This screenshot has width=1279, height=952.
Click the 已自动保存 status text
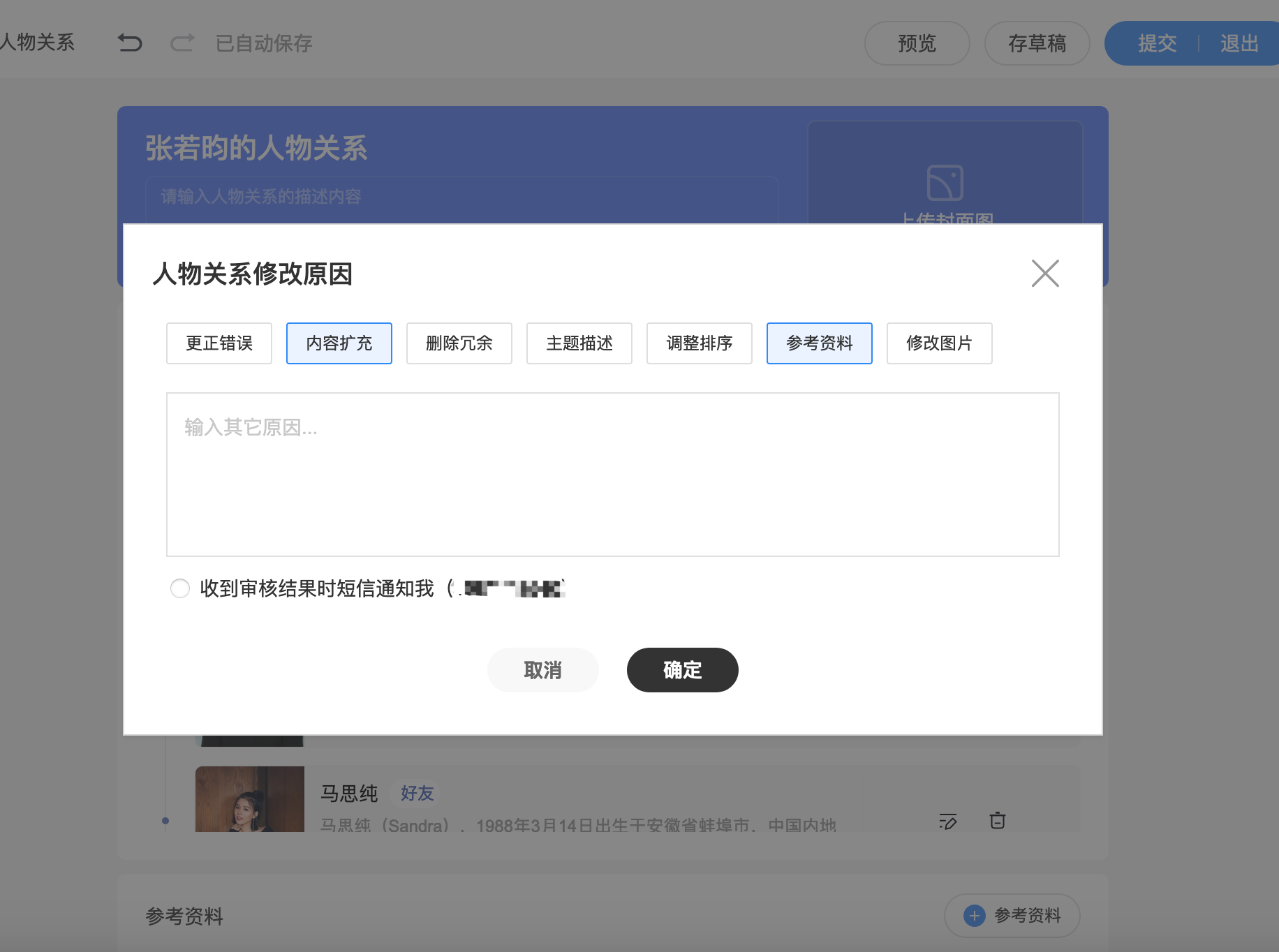[x=264, y=43]
